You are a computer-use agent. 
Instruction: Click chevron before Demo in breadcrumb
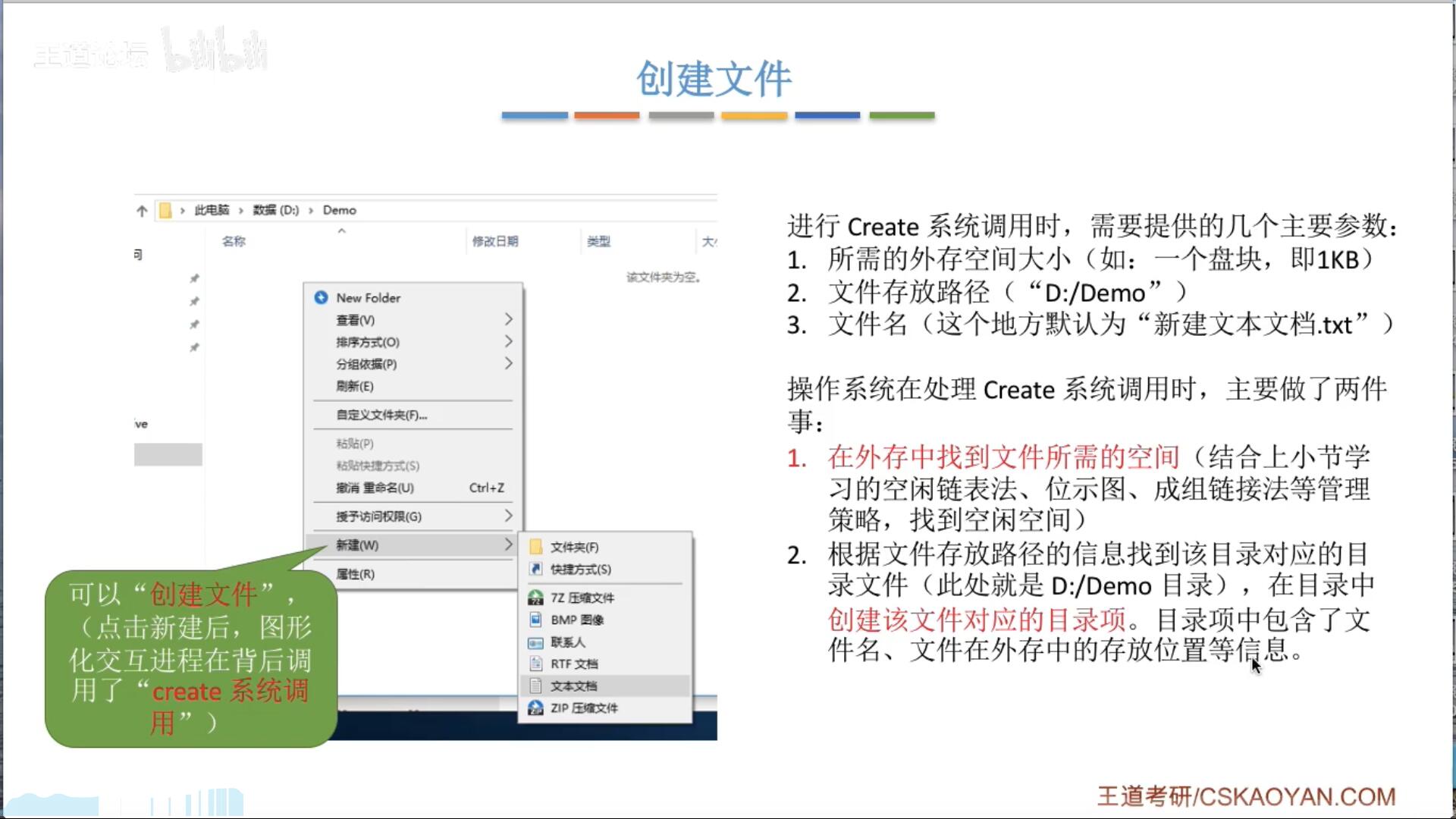click(311, 211)
